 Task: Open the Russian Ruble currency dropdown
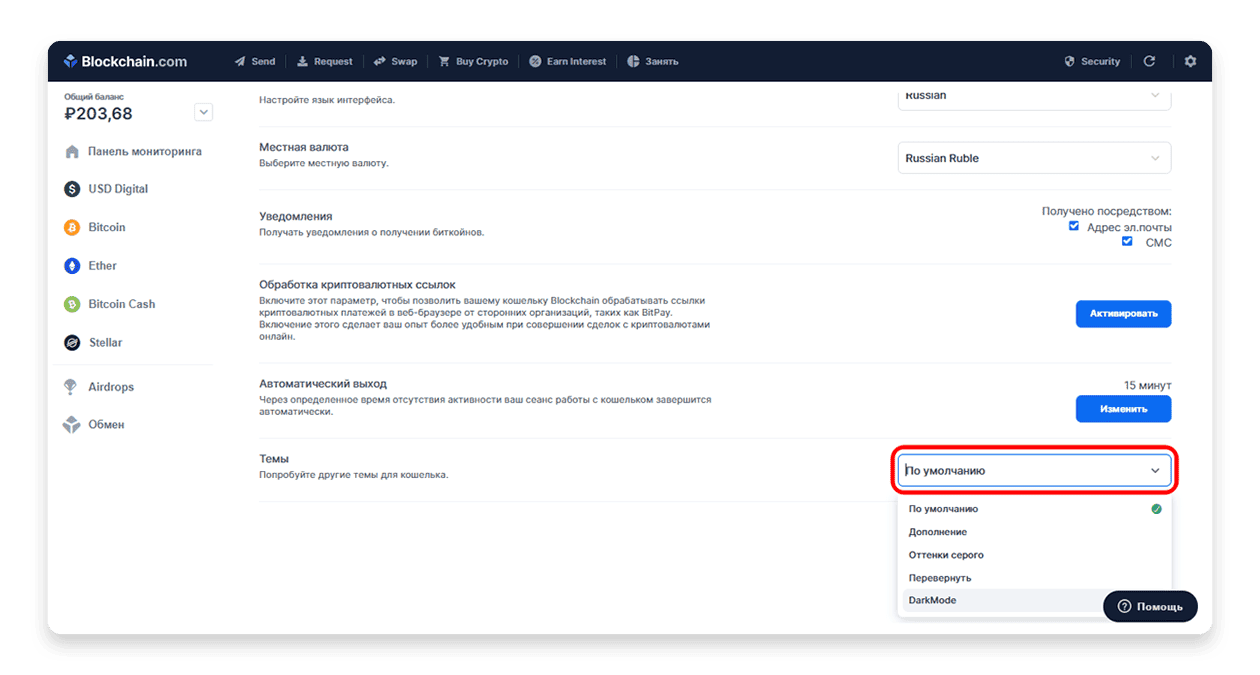[1034, 158]
